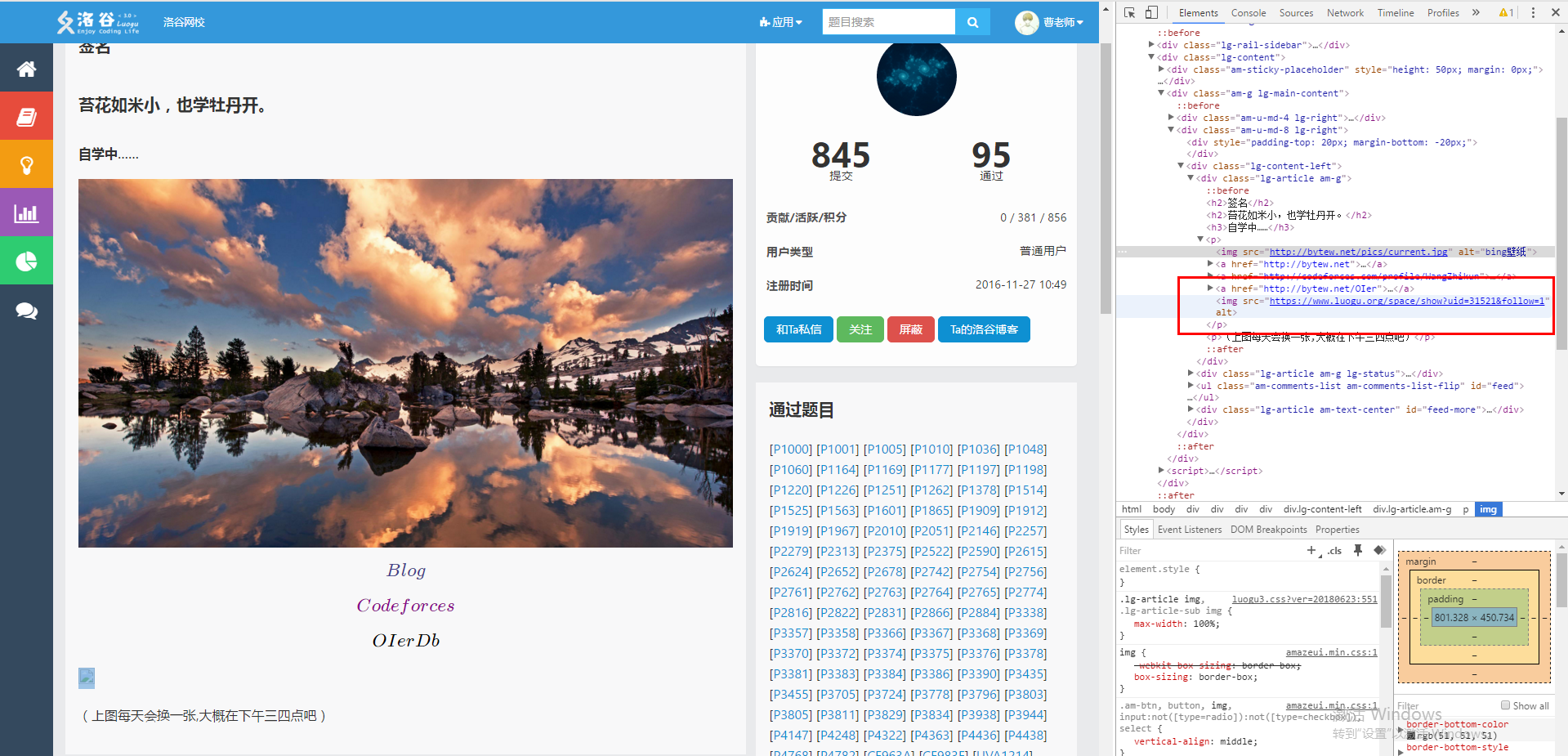
Task: Close the DevTools panel
Action: [1555, 12]
